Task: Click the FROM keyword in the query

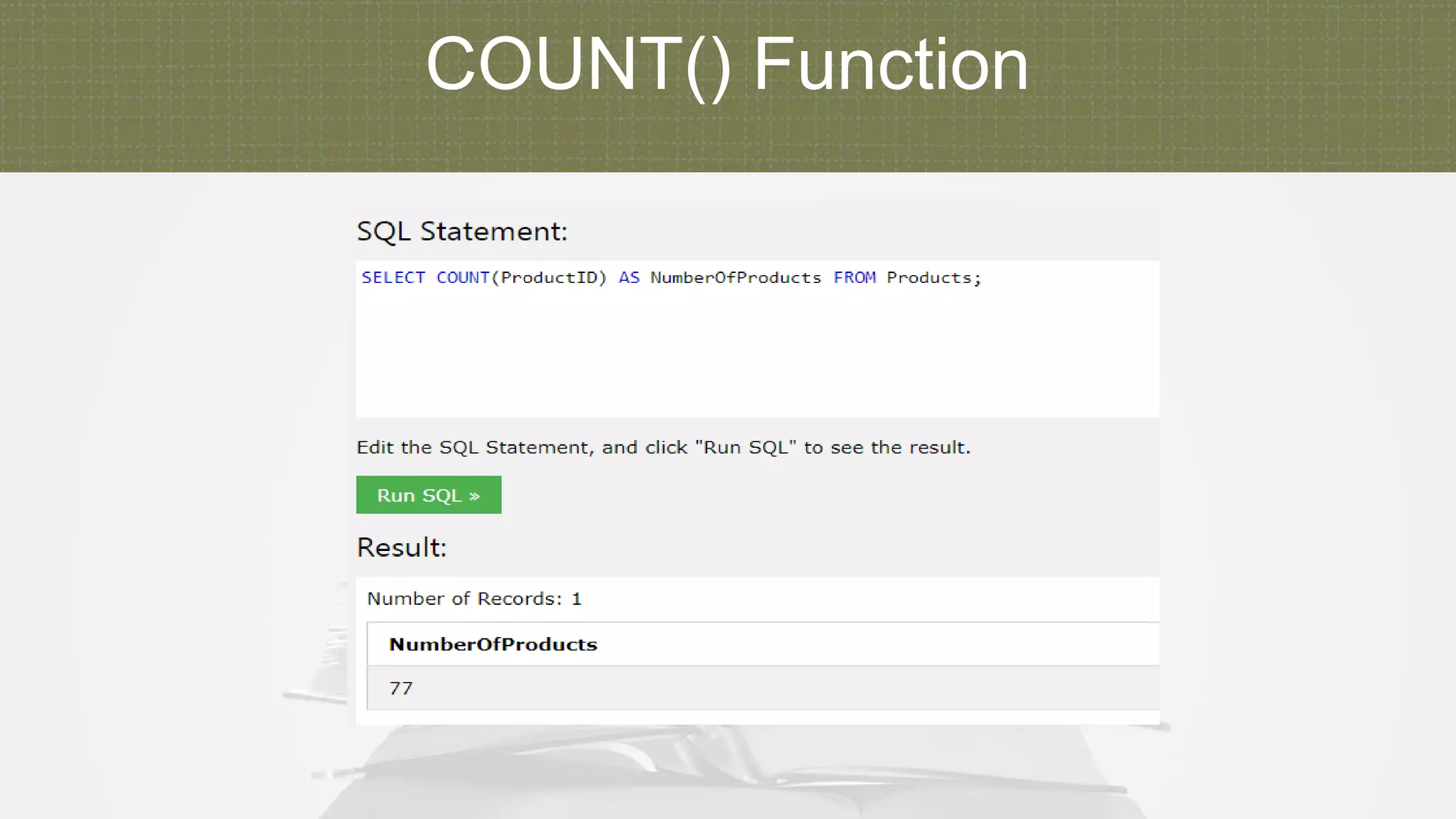Action: point(855,277)
